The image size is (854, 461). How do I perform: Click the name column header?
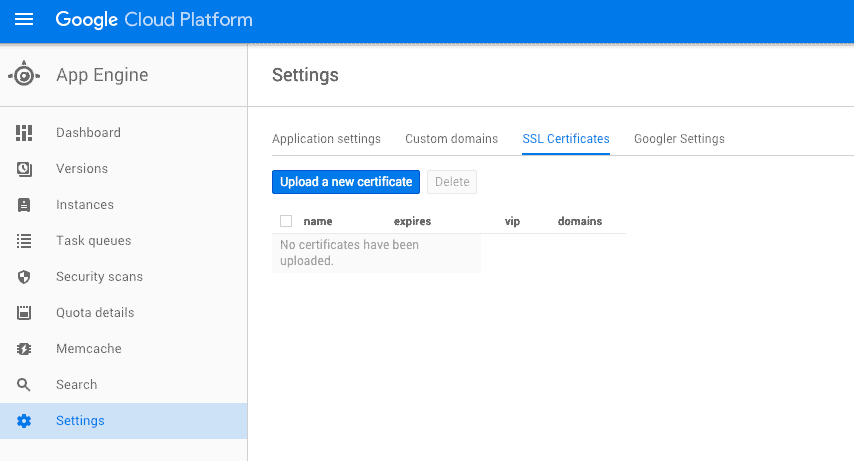(x=318, y=221)
